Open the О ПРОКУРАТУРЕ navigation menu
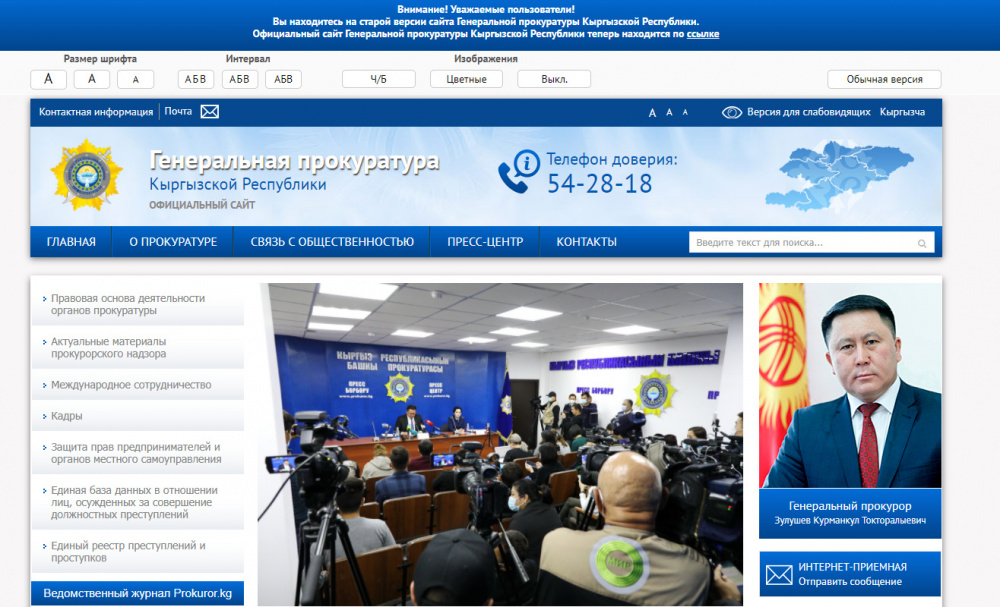The image size is (1000, 607). (x=171, y=241)
